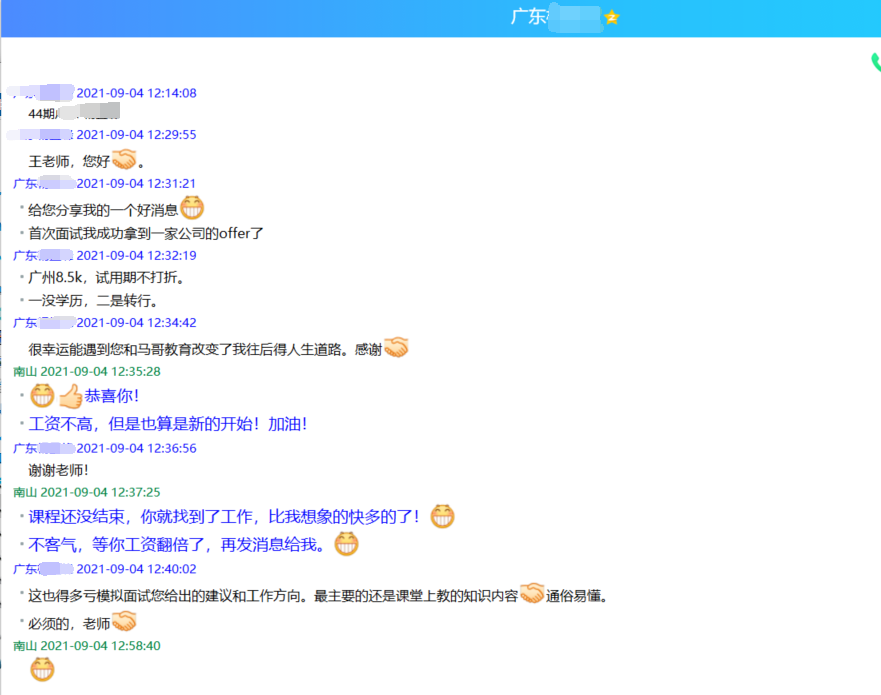Click the 谢谢老师! message
The height and width of the screenshot is (695, 881).
[58, 469]
